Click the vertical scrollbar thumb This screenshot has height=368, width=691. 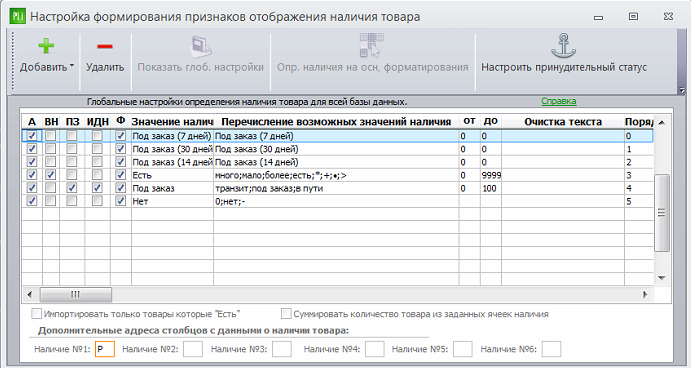661,213
